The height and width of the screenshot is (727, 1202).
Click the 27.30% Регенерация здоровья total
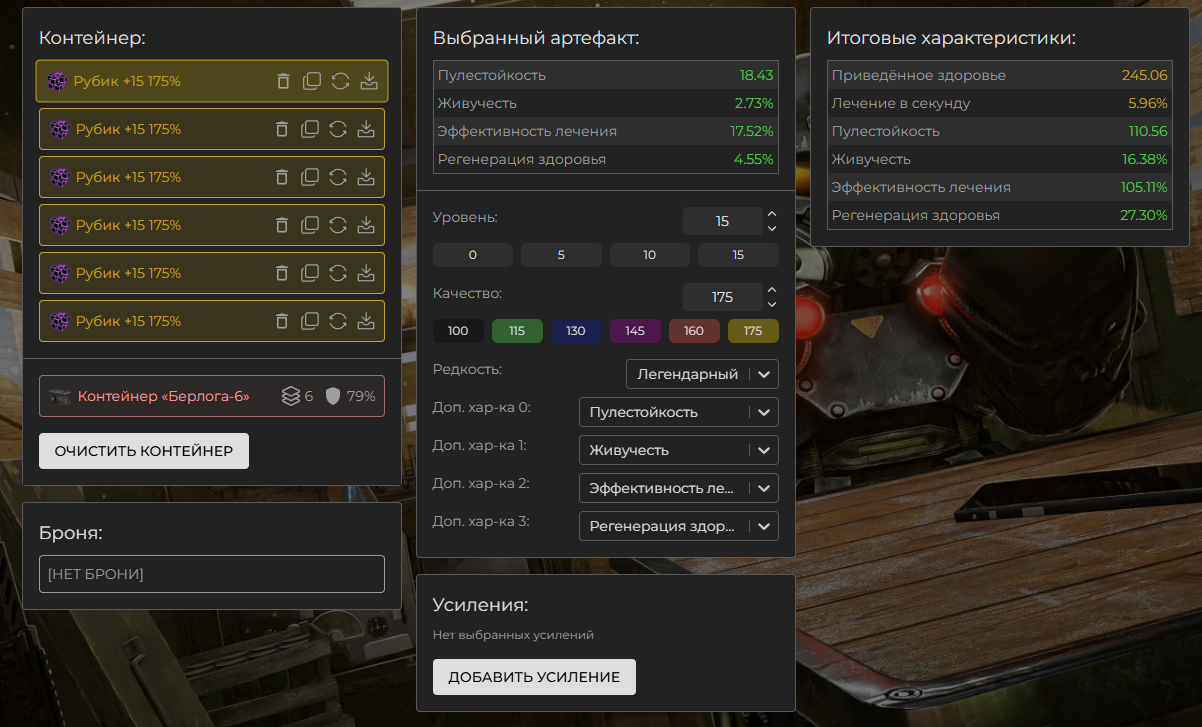(1145, 215)
